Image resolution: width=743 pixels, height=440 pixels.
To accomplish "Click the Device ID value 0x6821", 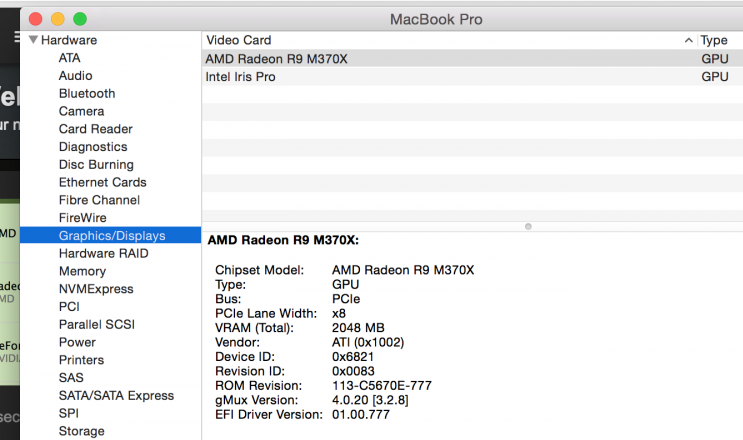I will [353, 357].
